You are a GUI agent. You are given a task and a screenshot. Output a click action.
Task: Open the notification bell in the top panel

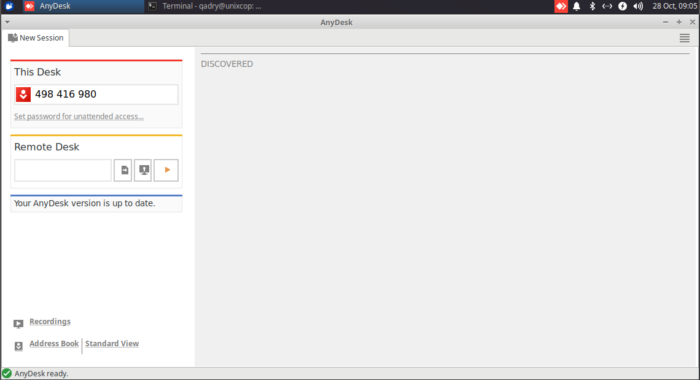pyautogui.click(x=576, y=6)
